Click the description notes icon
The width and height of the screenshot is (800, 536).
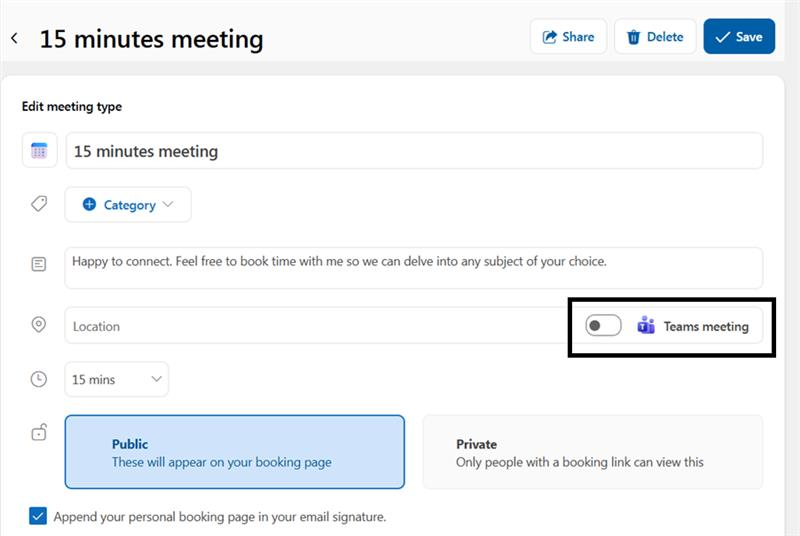click(x=39, y=264)
